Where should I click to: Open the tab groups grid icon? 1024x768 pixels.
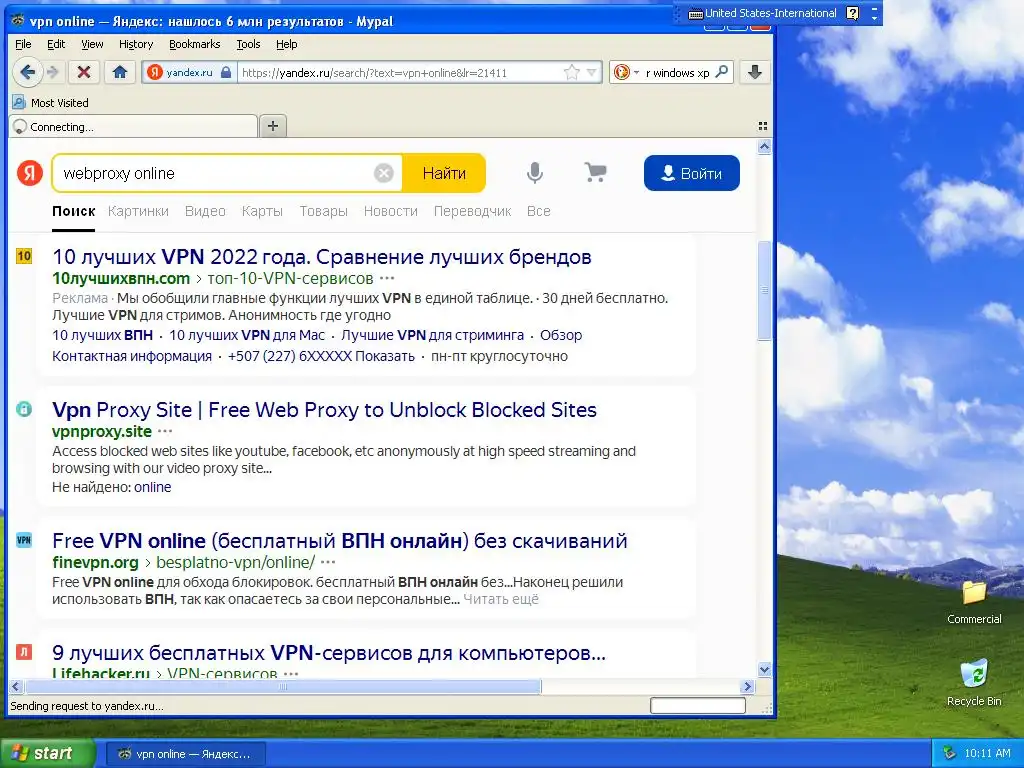[762, 126]
